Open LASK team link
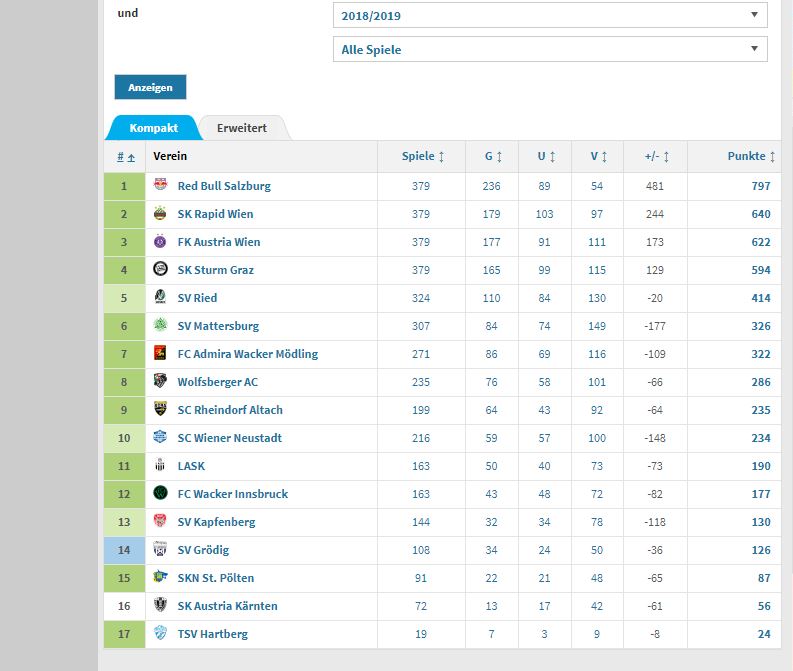The width and height of the screenshot is (793, 671). (x=191, y=466)
